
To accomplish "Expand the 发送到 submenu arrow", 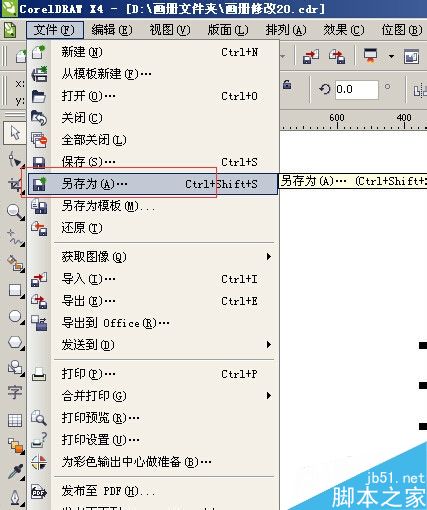I will (x=269, y=345).
